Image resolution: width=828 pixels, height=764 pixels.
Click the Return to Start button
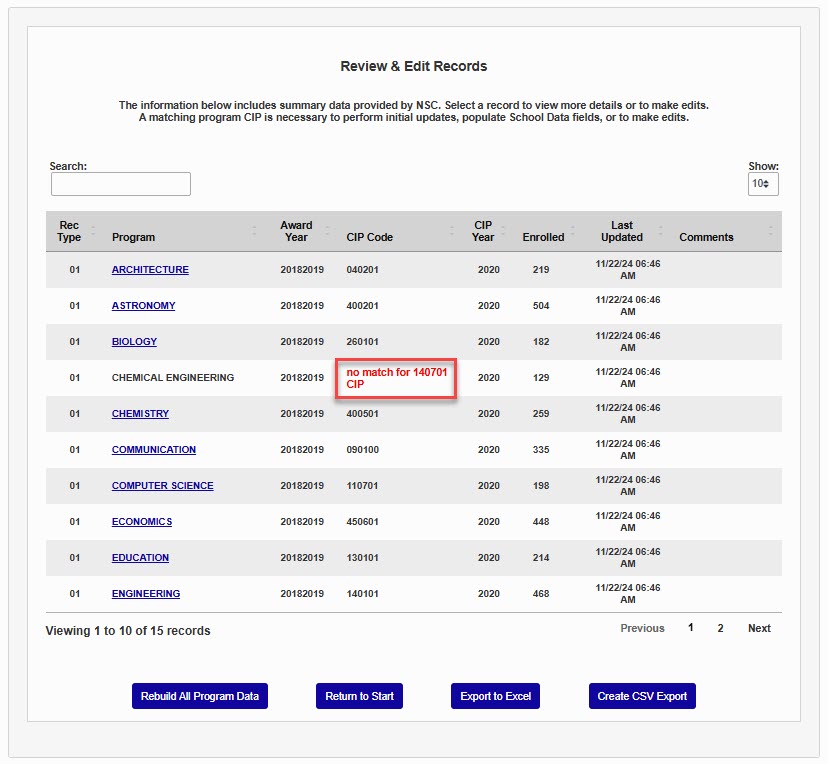click(359, 696)
